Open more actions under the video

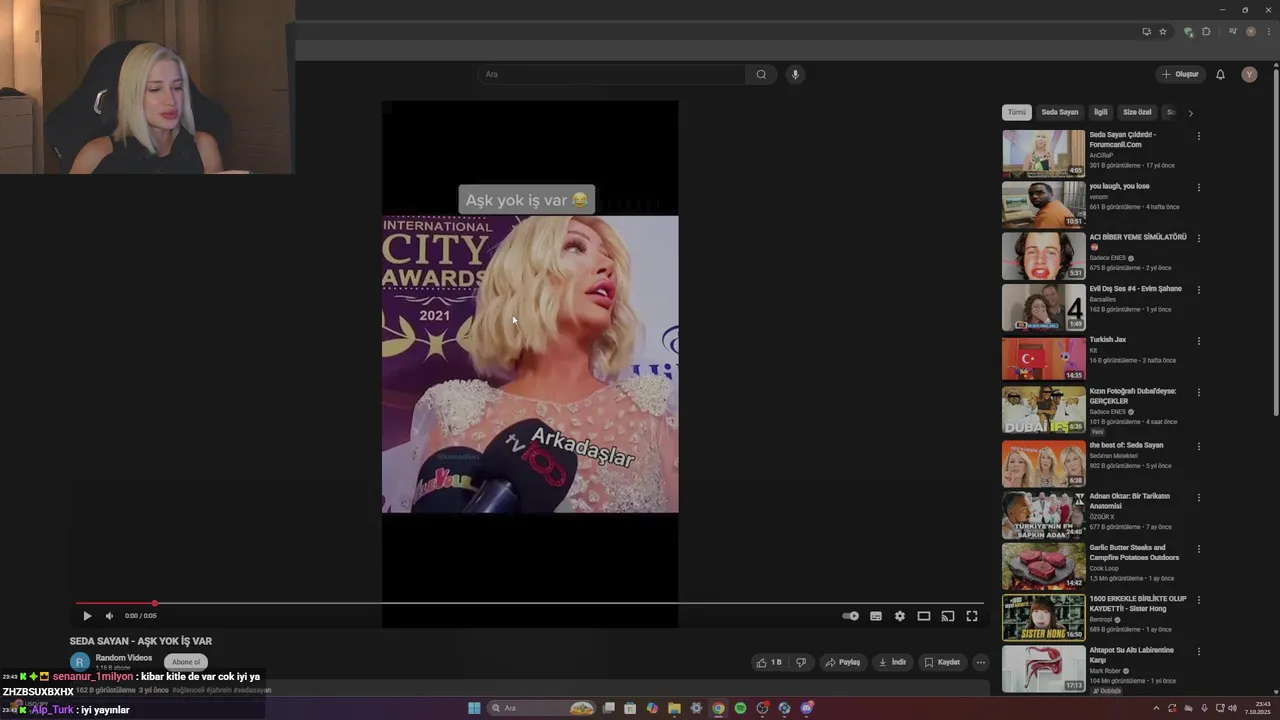click(981, 662)
